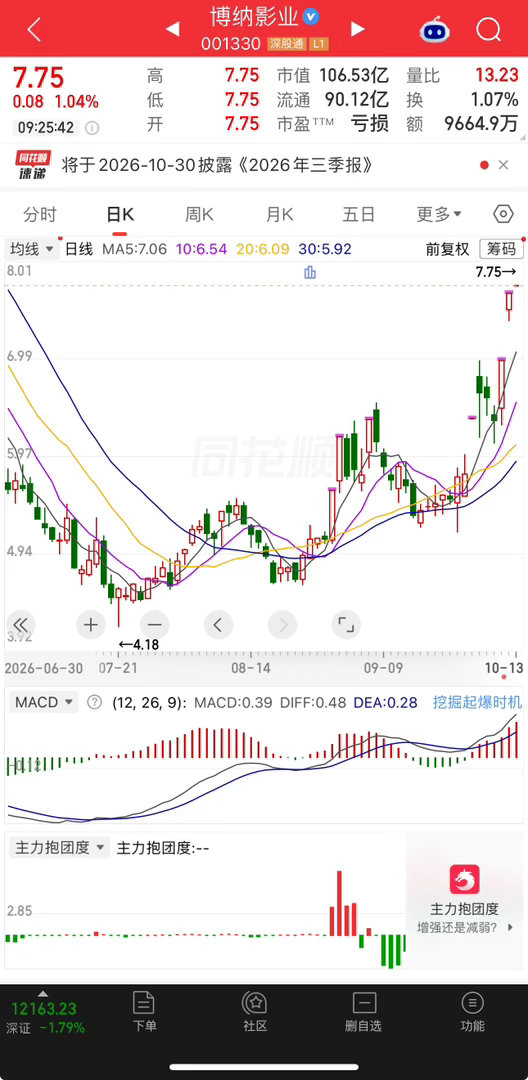The height and width of the screenshot is (1080, 528).
Task: Tap the DIFF:0.48 value label
Action: tap(312, 703)
